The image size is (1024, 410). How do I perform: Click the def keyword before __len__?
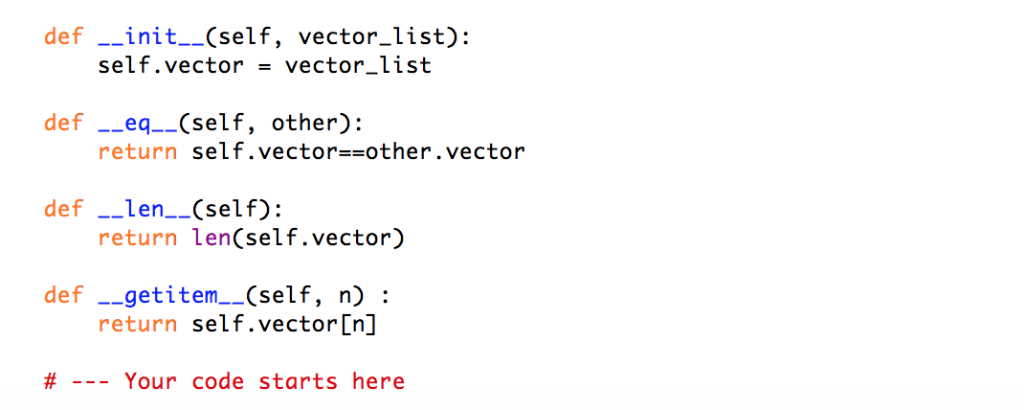(x=64, y=210)
